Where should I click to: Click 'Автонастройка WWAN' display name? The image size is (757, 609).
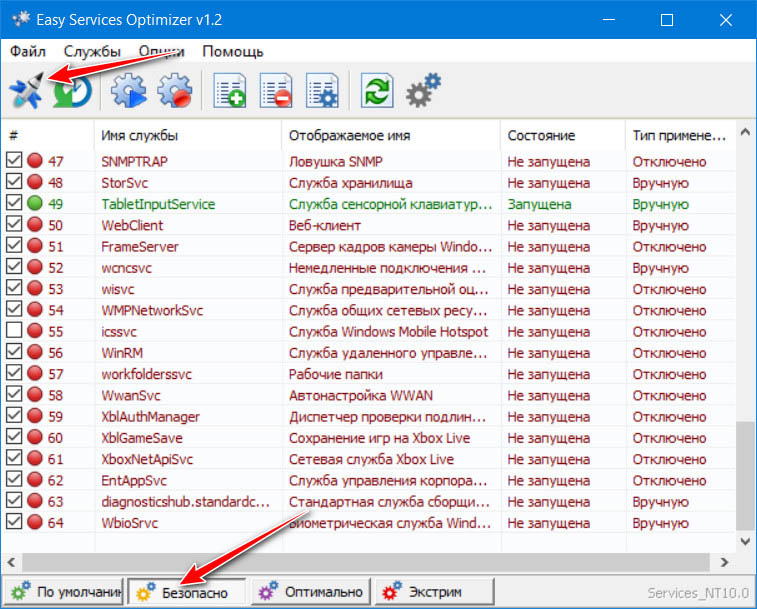pyautogui.click(x=361, y=395)
